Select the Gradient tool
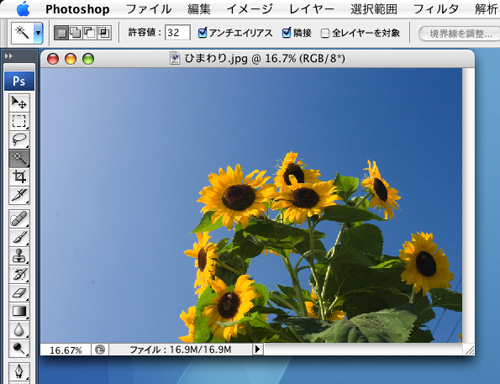 19,312
